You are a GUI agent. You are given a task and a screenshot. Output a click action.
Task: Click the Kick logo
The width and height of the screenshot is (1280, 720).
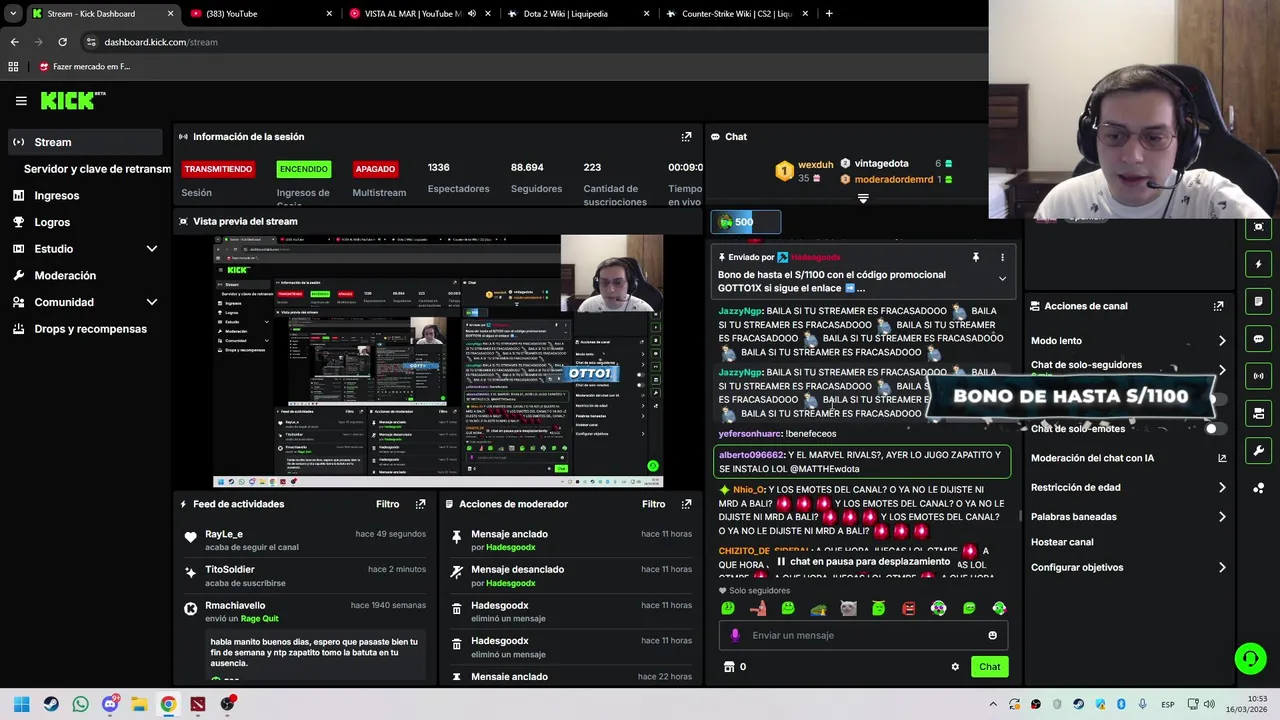[x=72, y=100]
